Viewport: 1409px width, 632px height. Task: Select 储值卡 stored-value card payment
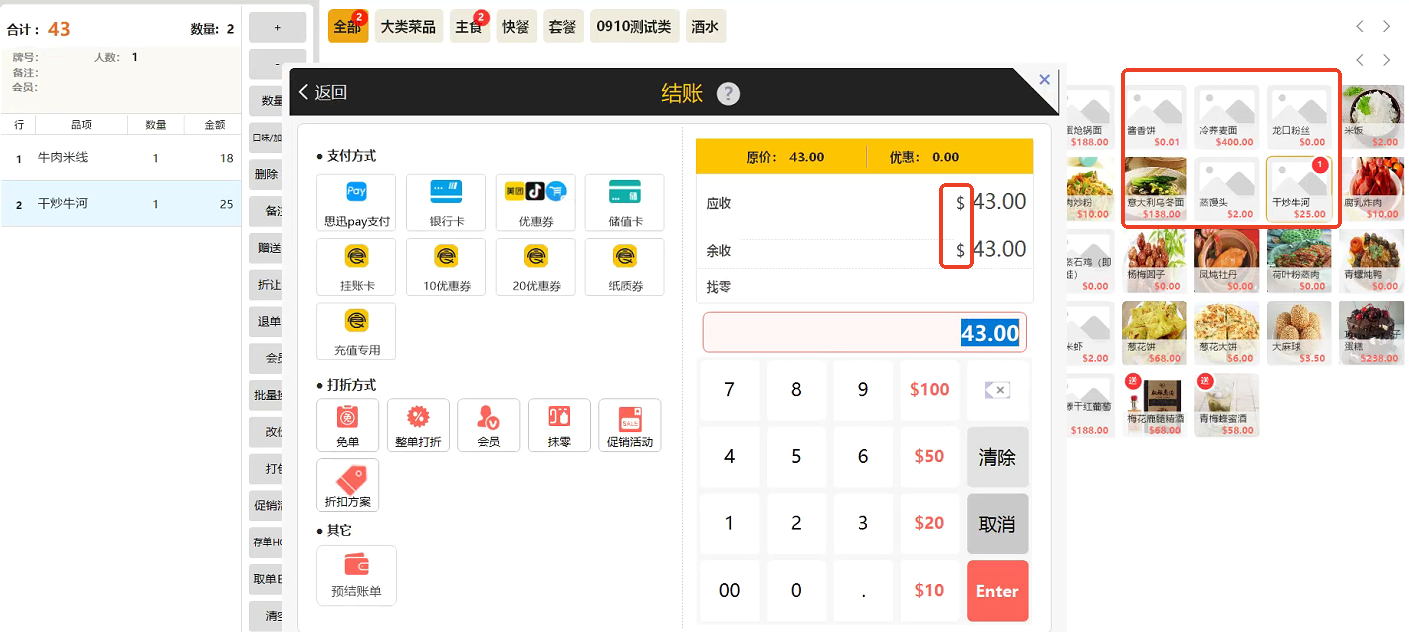(624, 202)
